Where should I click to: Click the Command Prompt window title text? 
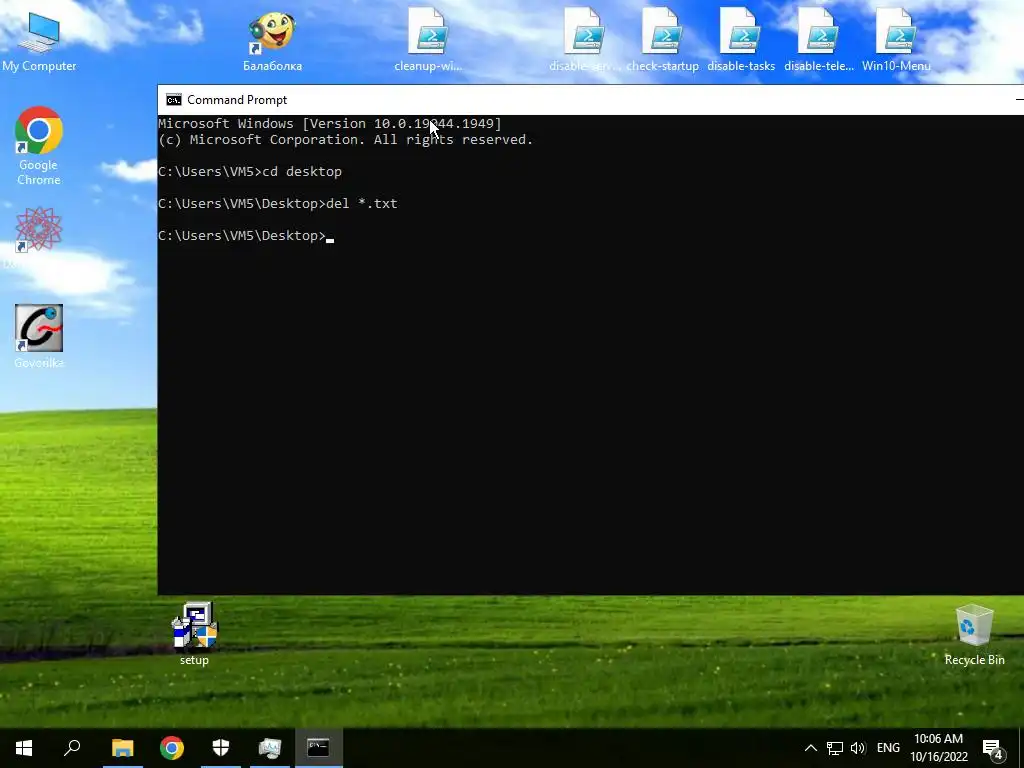[237, 100]
